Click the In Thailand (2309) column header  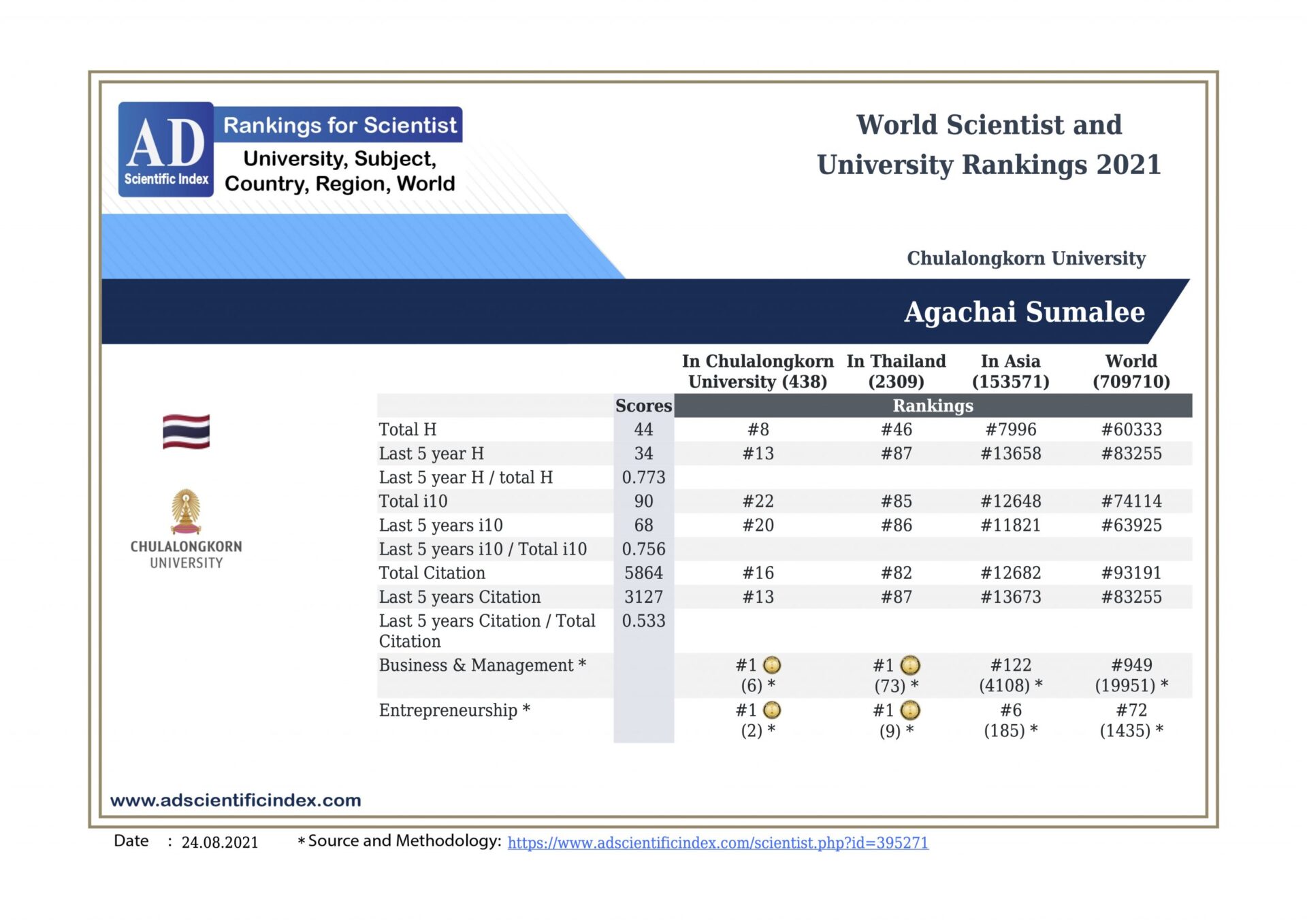click(896, 372)
